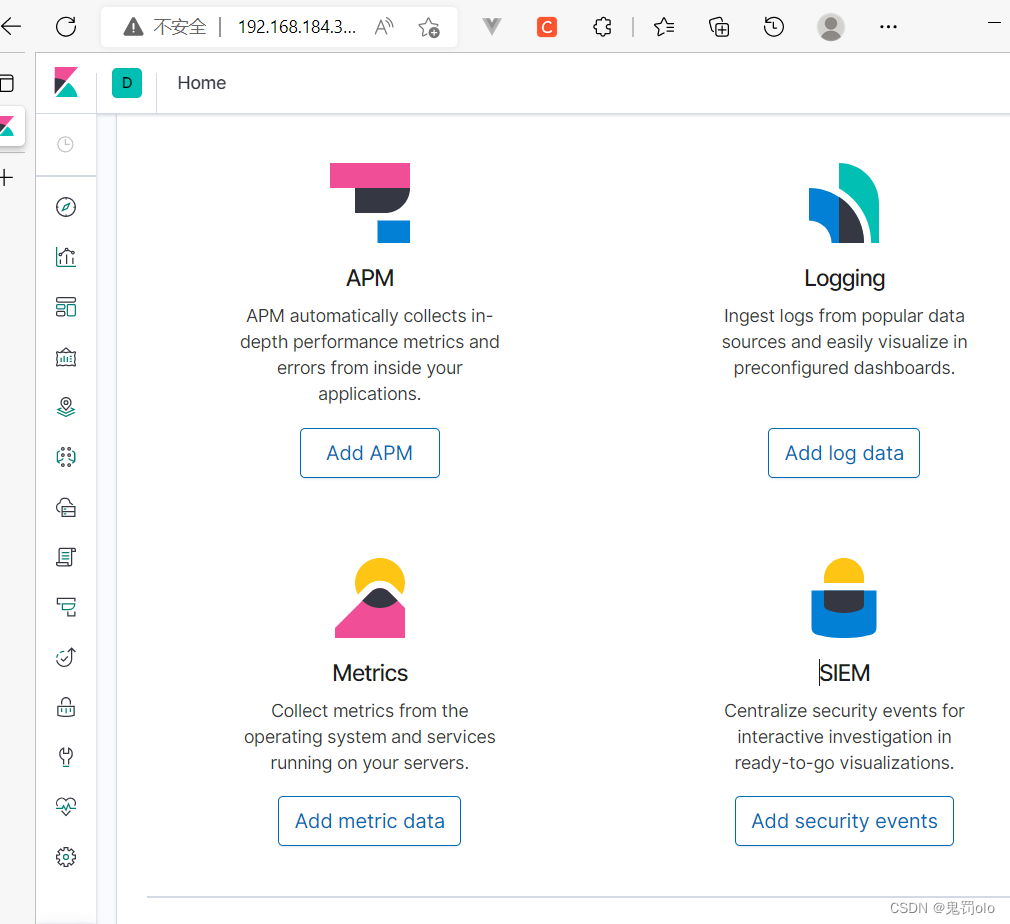Open Uptime icon in sidebar
Image resolution: width=1010 pixels, height=924 pixels.
[66, 657]
